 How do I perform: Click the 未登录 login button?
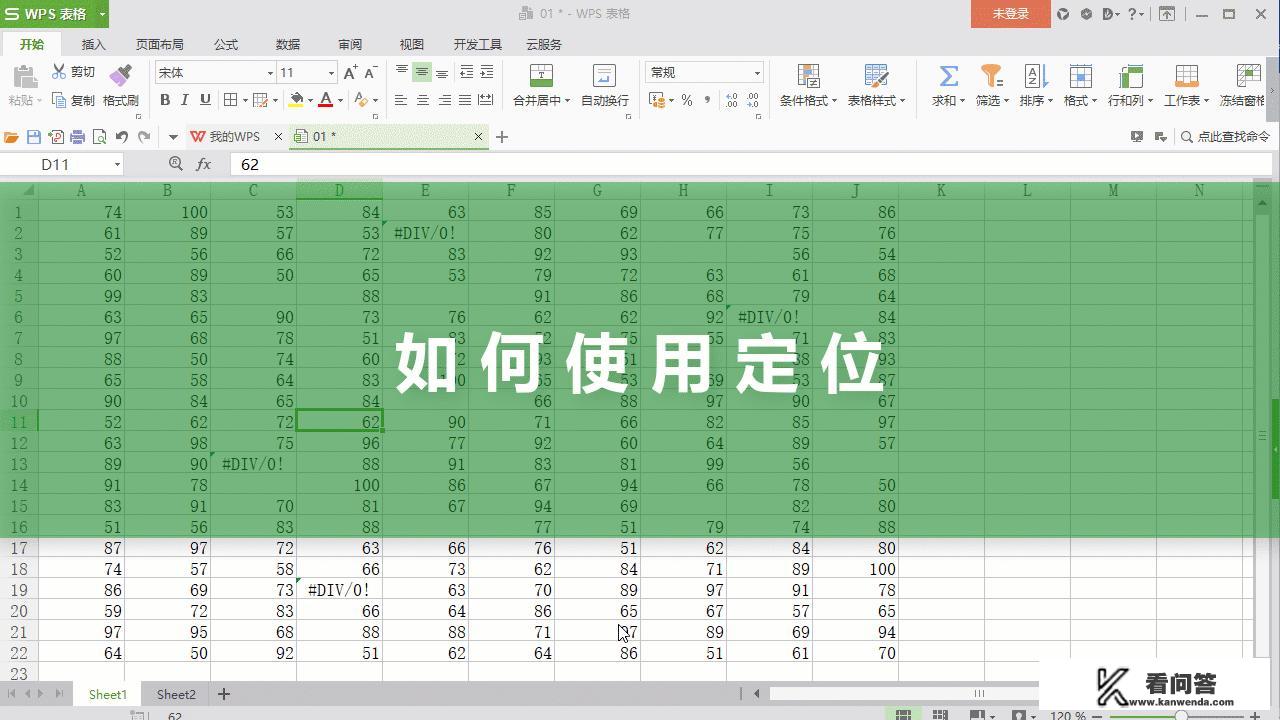(x=1010, y=14)
